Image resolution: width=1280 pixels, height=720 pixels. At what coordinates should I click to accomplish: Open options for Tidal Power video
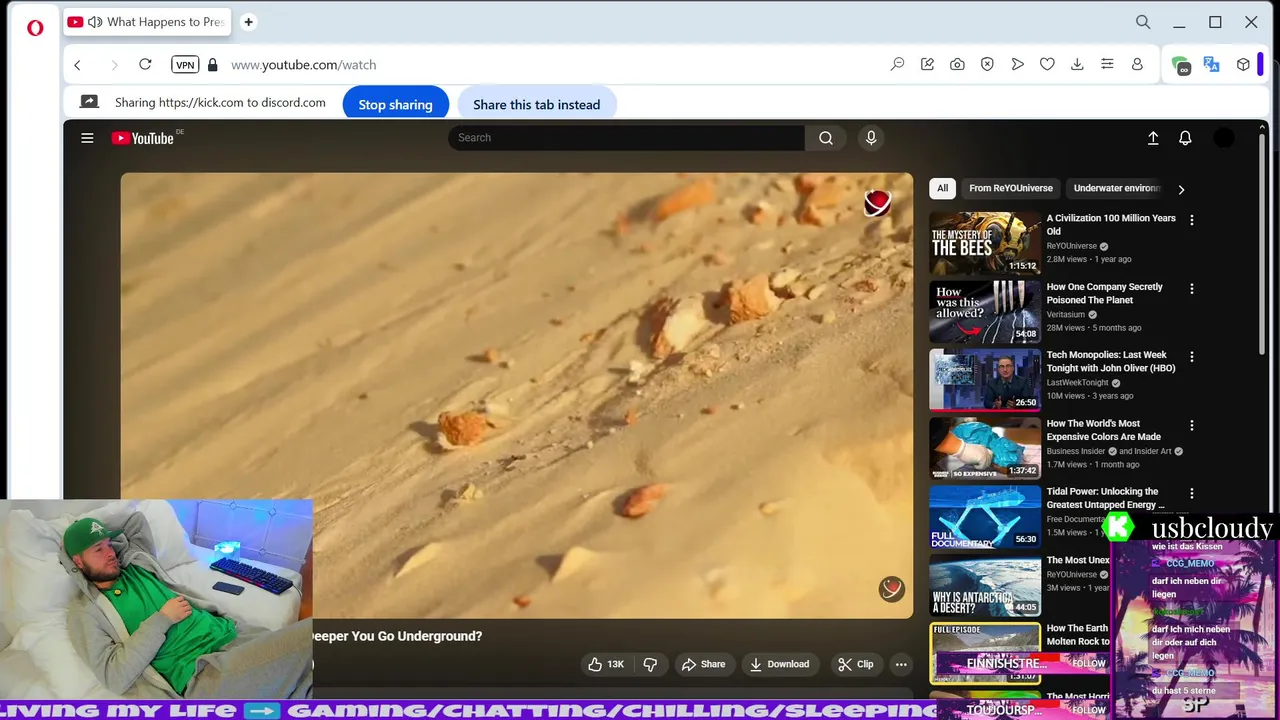(1191, 494)
